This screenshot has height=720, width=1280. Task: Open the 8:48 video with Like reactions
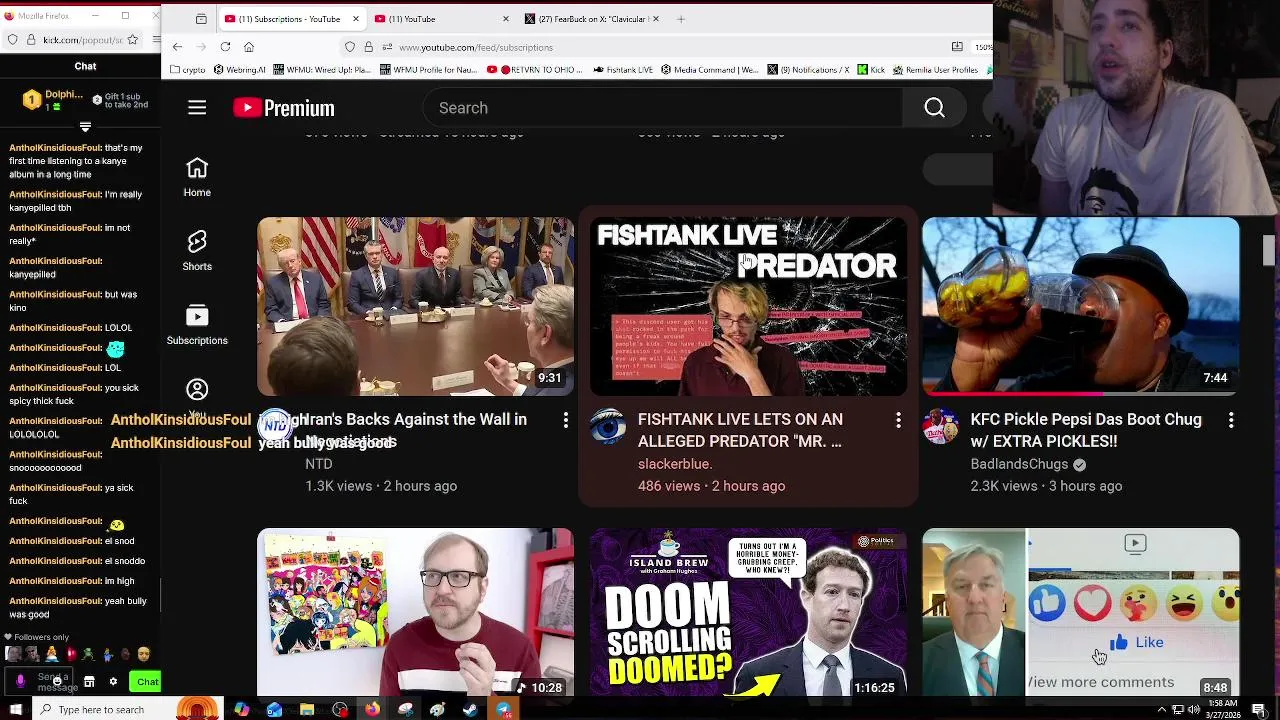(x=1081, y=612)
